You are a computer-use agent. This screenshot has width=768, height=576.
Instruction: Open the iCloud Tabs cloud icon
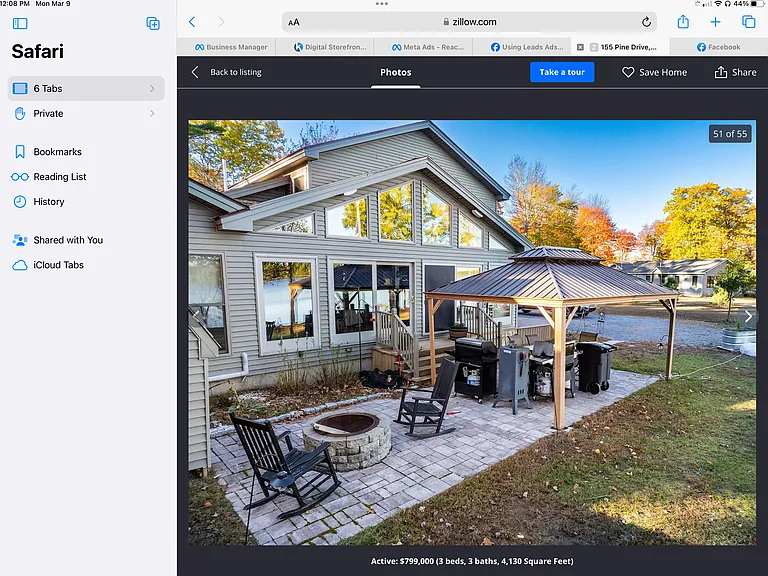pos(20,265)
